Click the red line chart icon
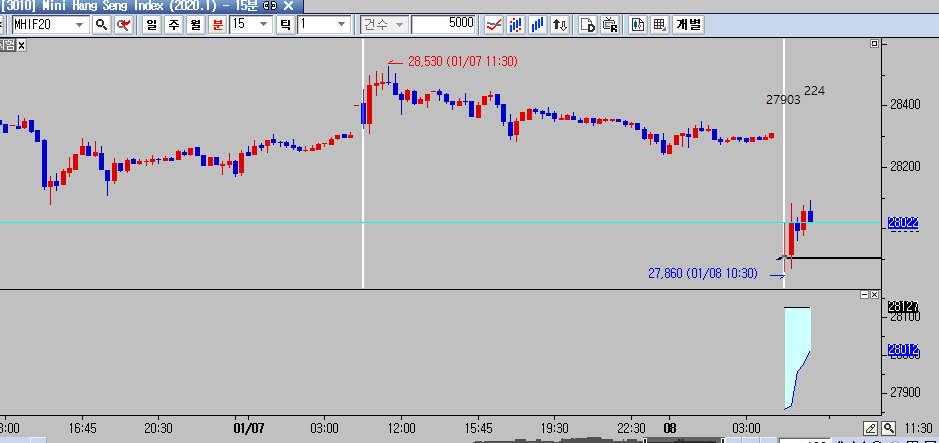The image size is (939, 443). [x=493, y=23]
